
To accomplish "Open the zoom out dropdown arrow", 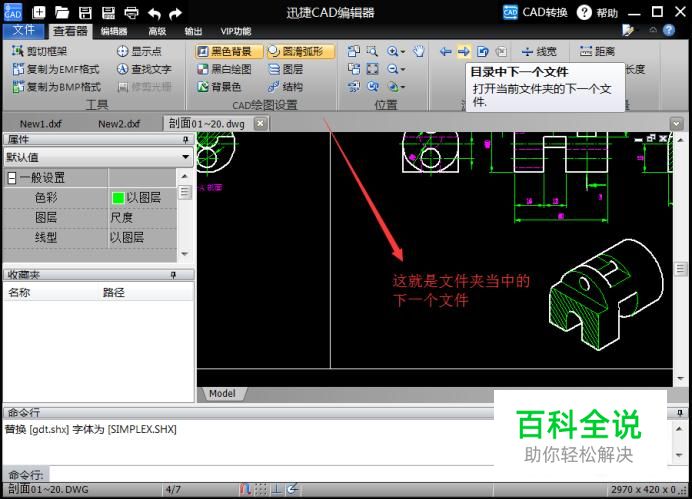I will click(402, 70).
